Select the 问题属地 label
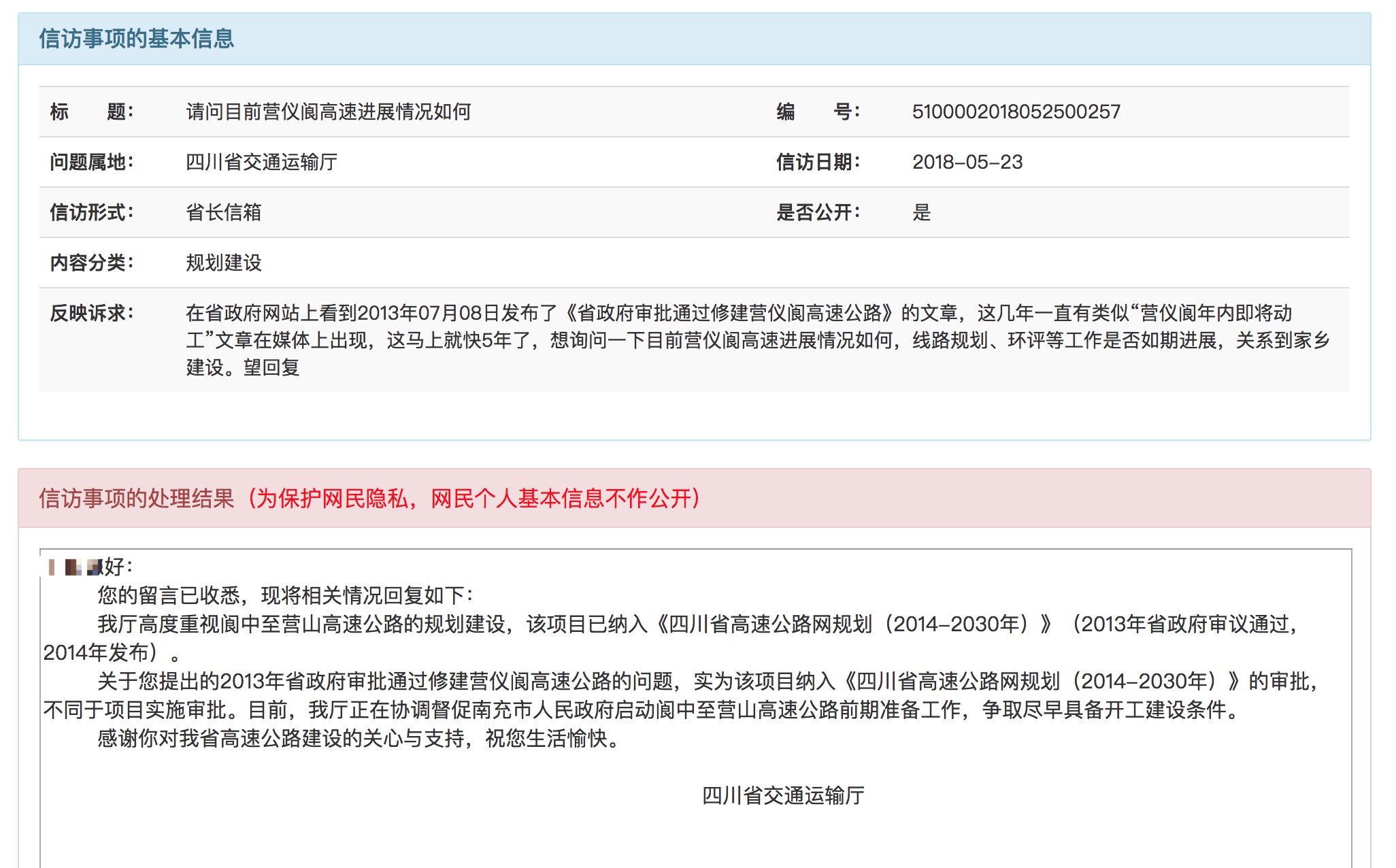This screenshot has height=868, width=1396. point(94,162)
